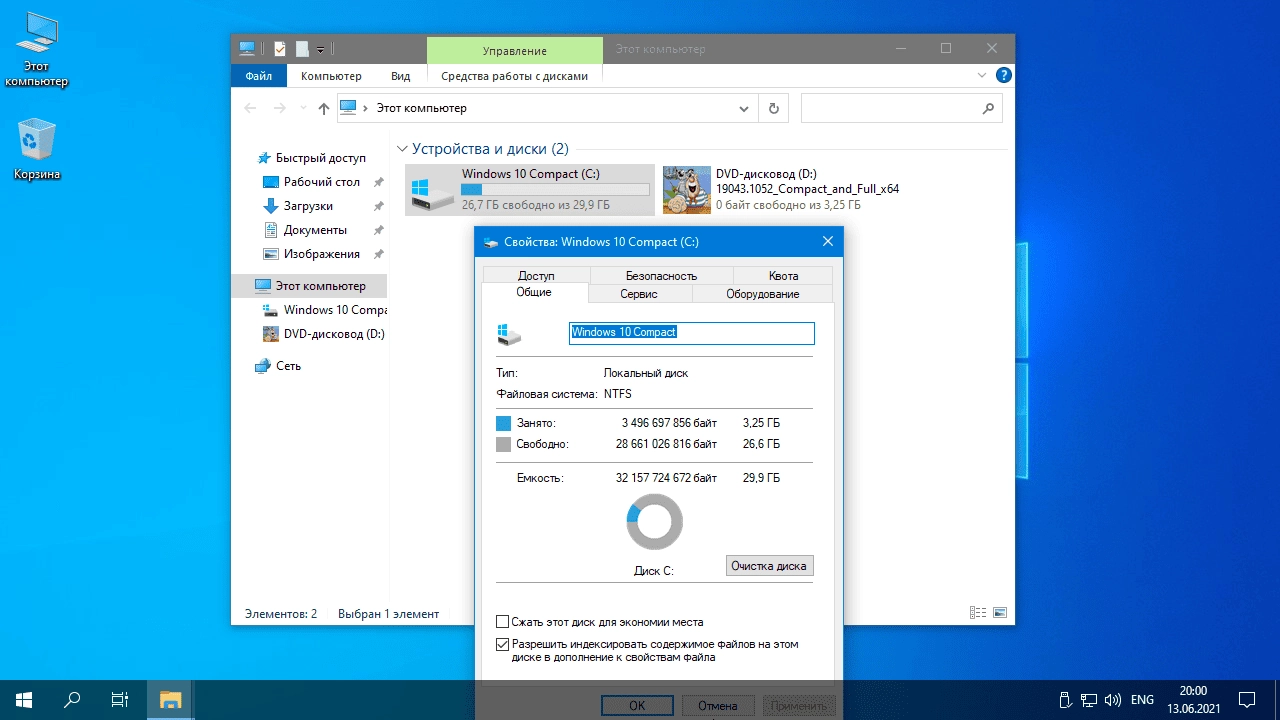1280x720 pixels.
Task: Close the Свойства dialog
Action: (827, 241)
